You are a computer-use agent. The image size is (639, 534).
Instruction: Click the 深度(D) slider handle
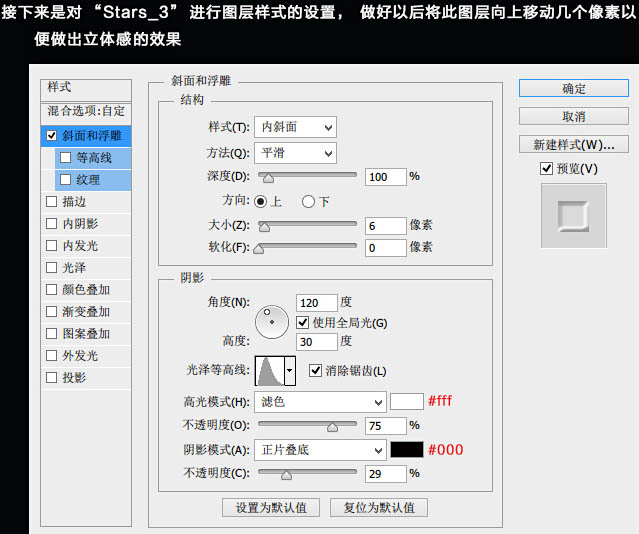click(268, 178)
